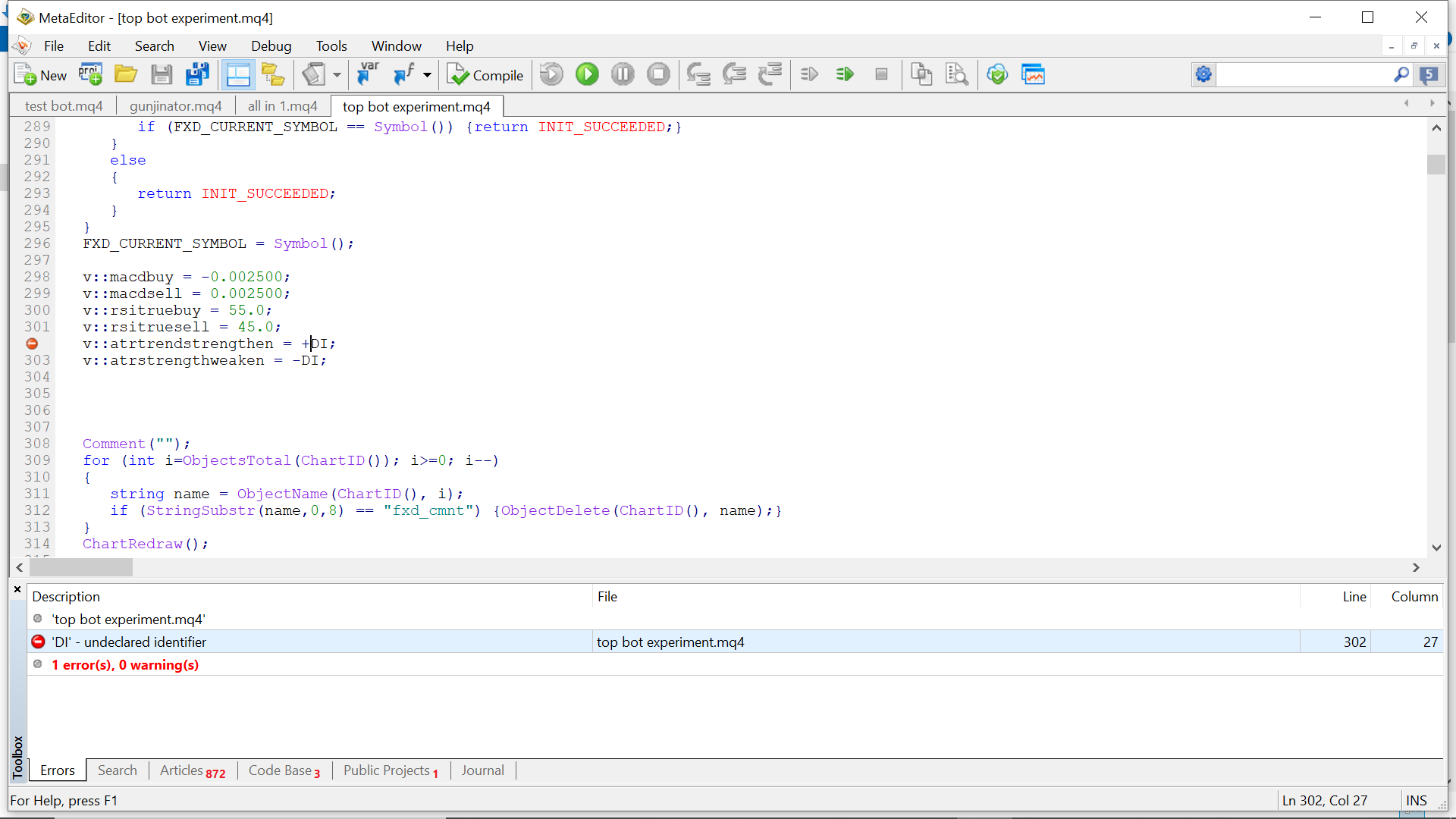The width and height of the screenshot is (1456, 819).
Task: Open the Search tab in Toolbox
Action: 118,770
